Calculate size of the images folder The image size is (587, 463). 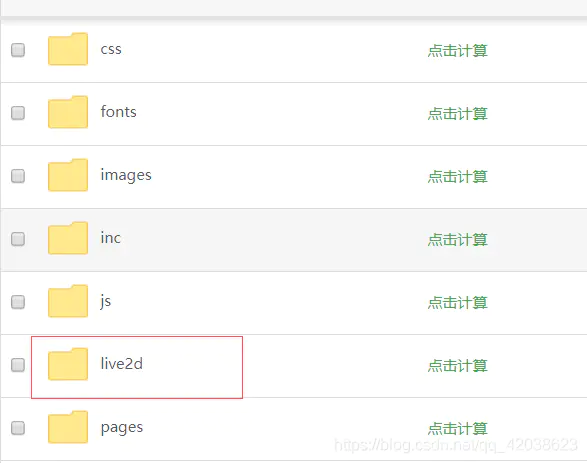pyautogui.click(x=457, y=176)
